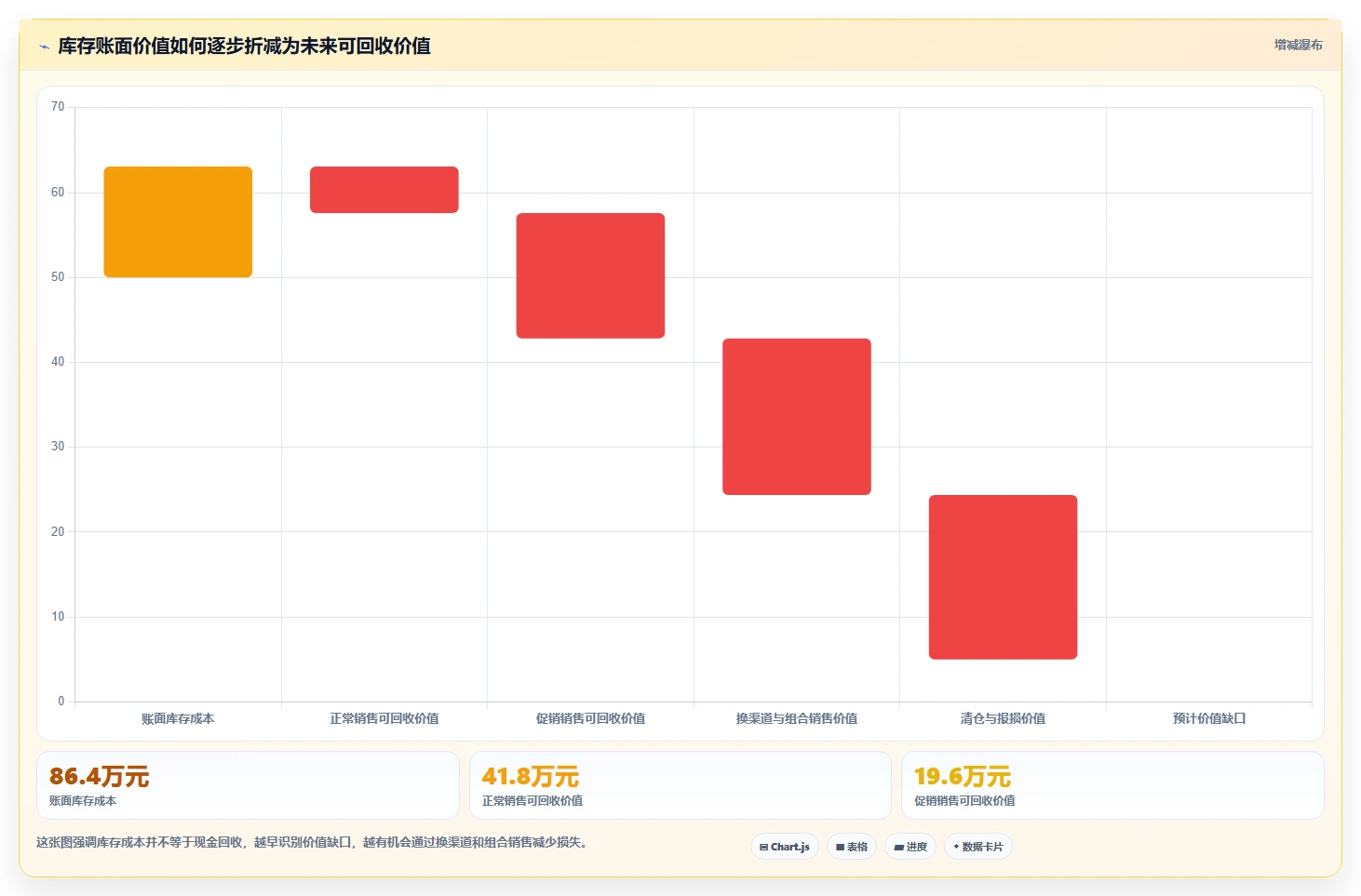Click the y-axis value 20

point(58,532)
